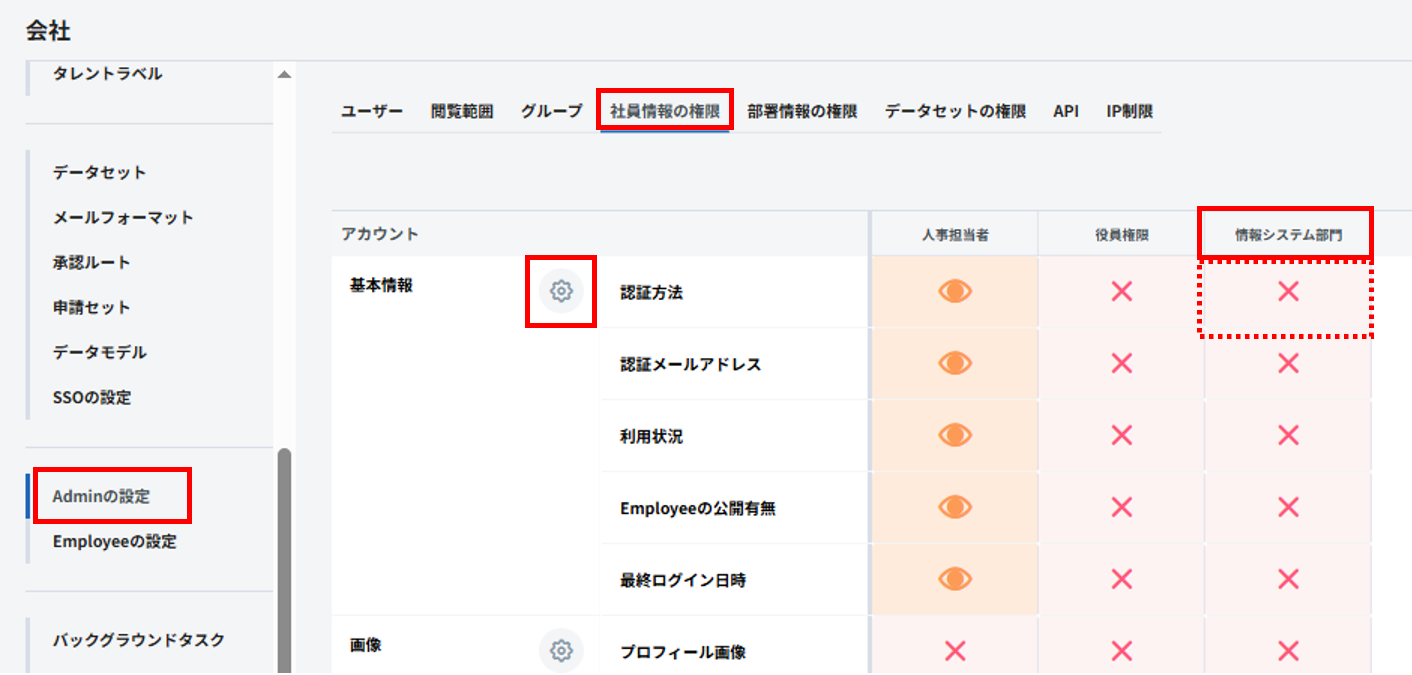Image resolution: width=1412 pixels, height=675 pixels.
Task: Click the gear icon beside 基本情報
Action: (561, 291)
